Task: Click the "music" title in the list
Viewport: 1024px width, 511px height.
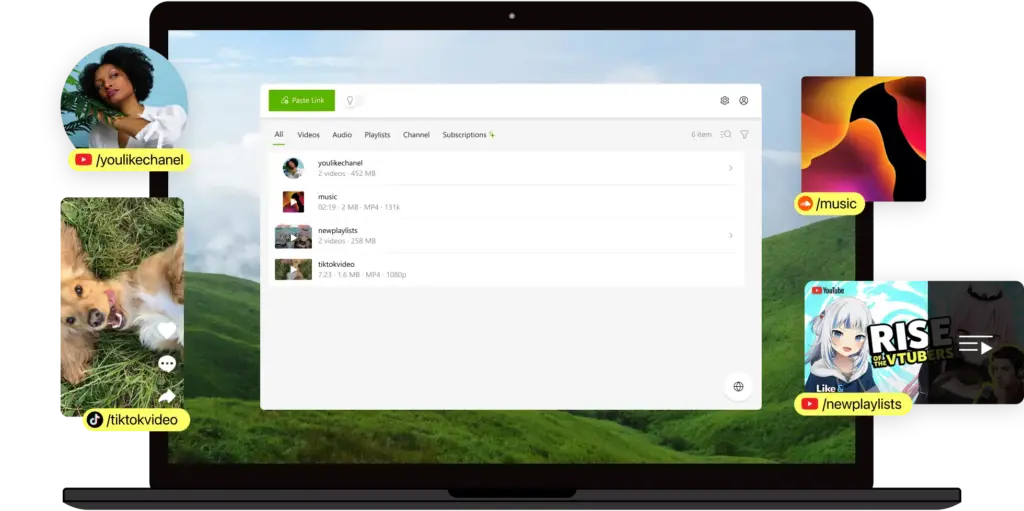Action: 327,197
